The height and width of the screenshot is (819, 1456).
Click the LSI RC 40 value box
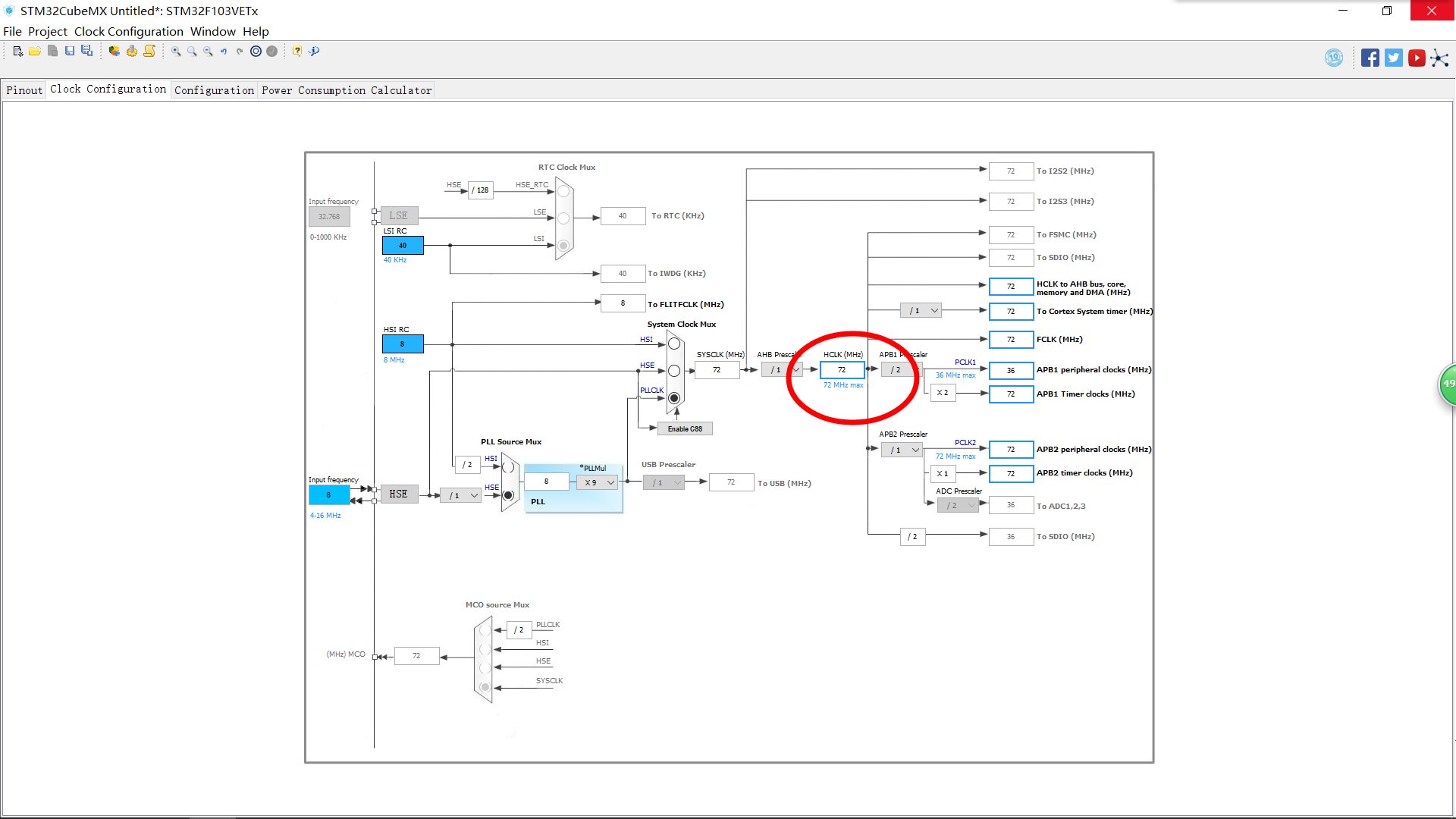(x=403, y=246)
